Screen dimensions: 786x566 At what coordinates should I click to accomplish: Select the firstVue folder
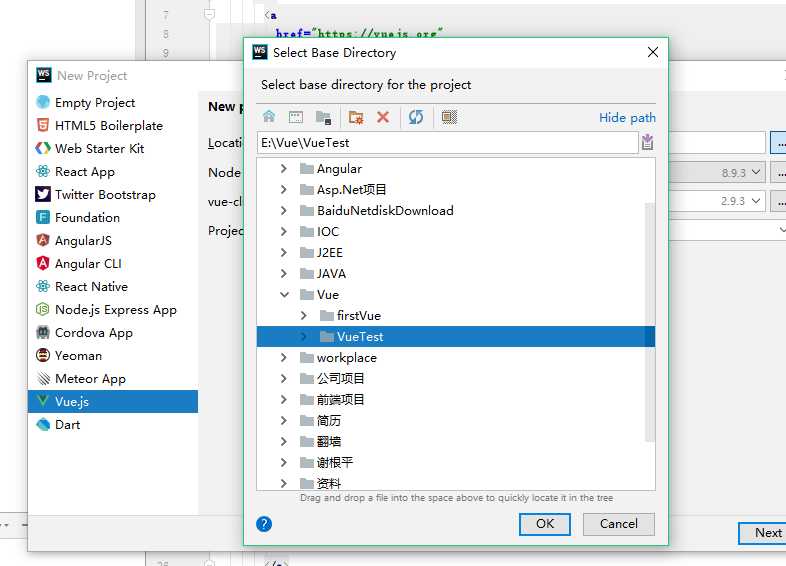(358, 316)
